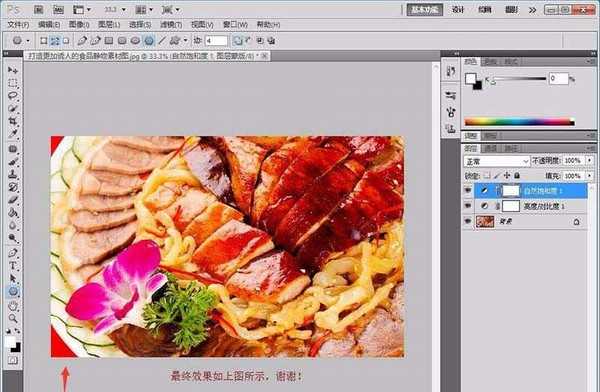Viewport: 600px width, 392px height.
Task: Open the 不透明度 opacity slider arrow
Action: [x=589, y=160]
